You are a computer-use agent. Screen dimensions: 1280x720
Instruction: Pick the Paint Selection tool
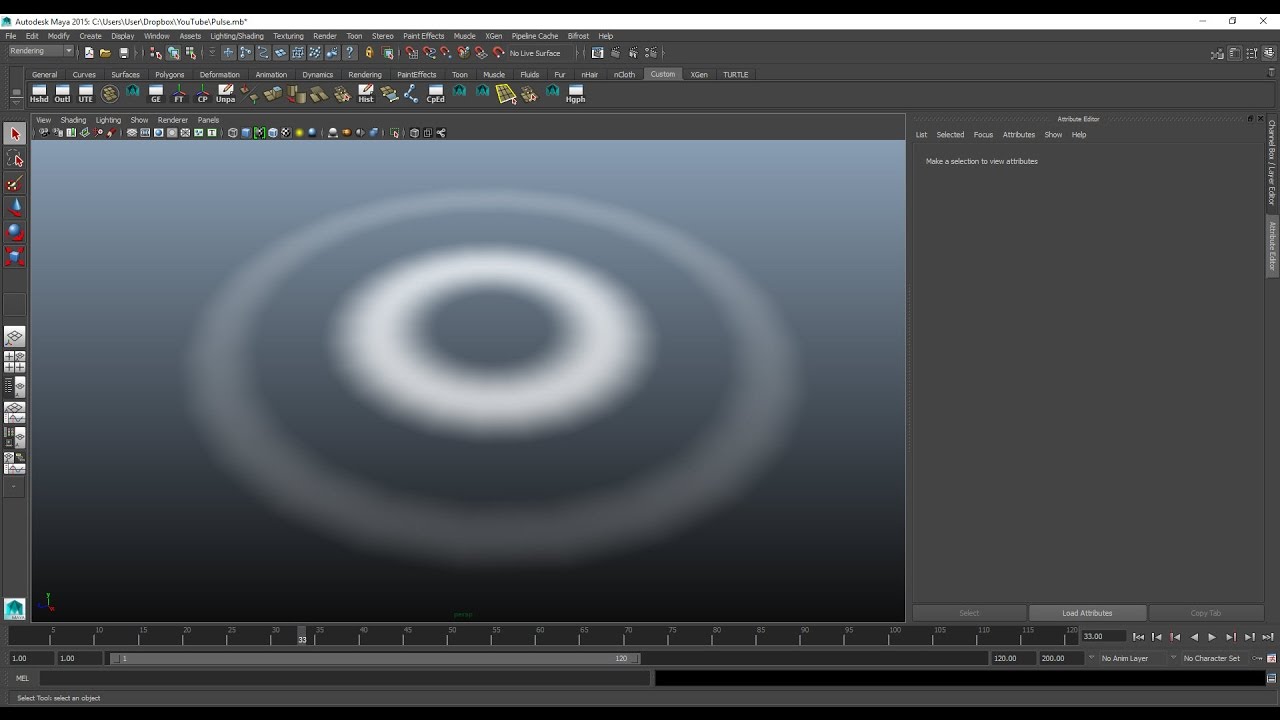[15, 184]
